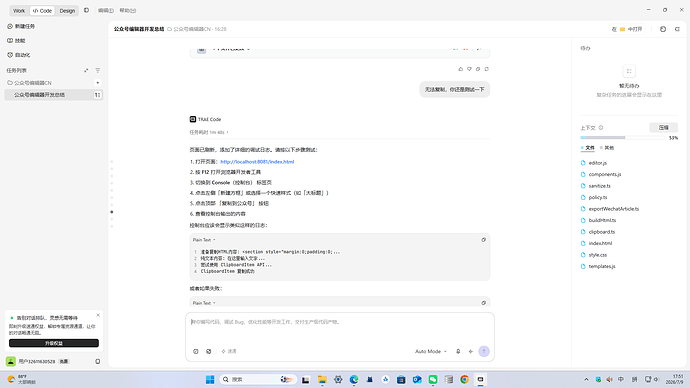Regenerate the response with retry icon

pyautogui.click(x=487, y=69)
